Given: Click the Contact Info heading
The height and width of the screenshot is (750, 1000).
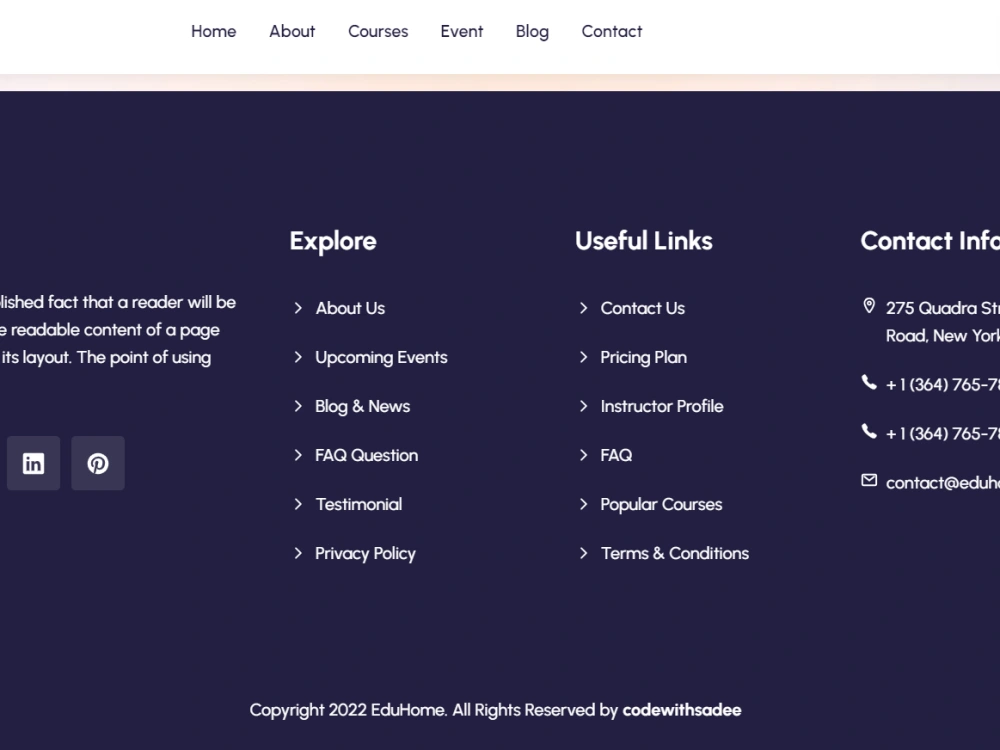Looking at the screenshot, I should 930,241.
